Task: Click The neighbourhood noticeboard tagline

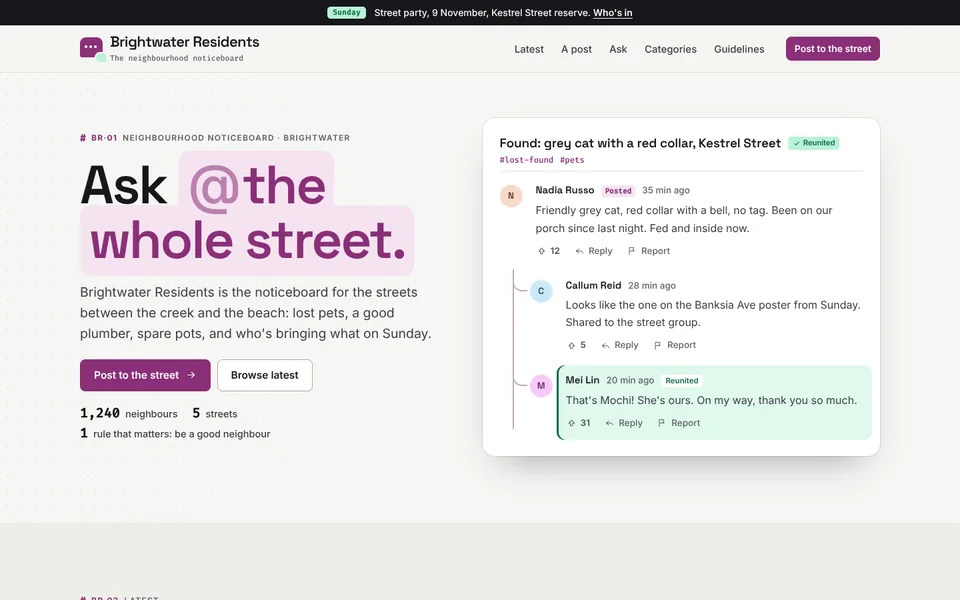Action: tap(176, 58)
